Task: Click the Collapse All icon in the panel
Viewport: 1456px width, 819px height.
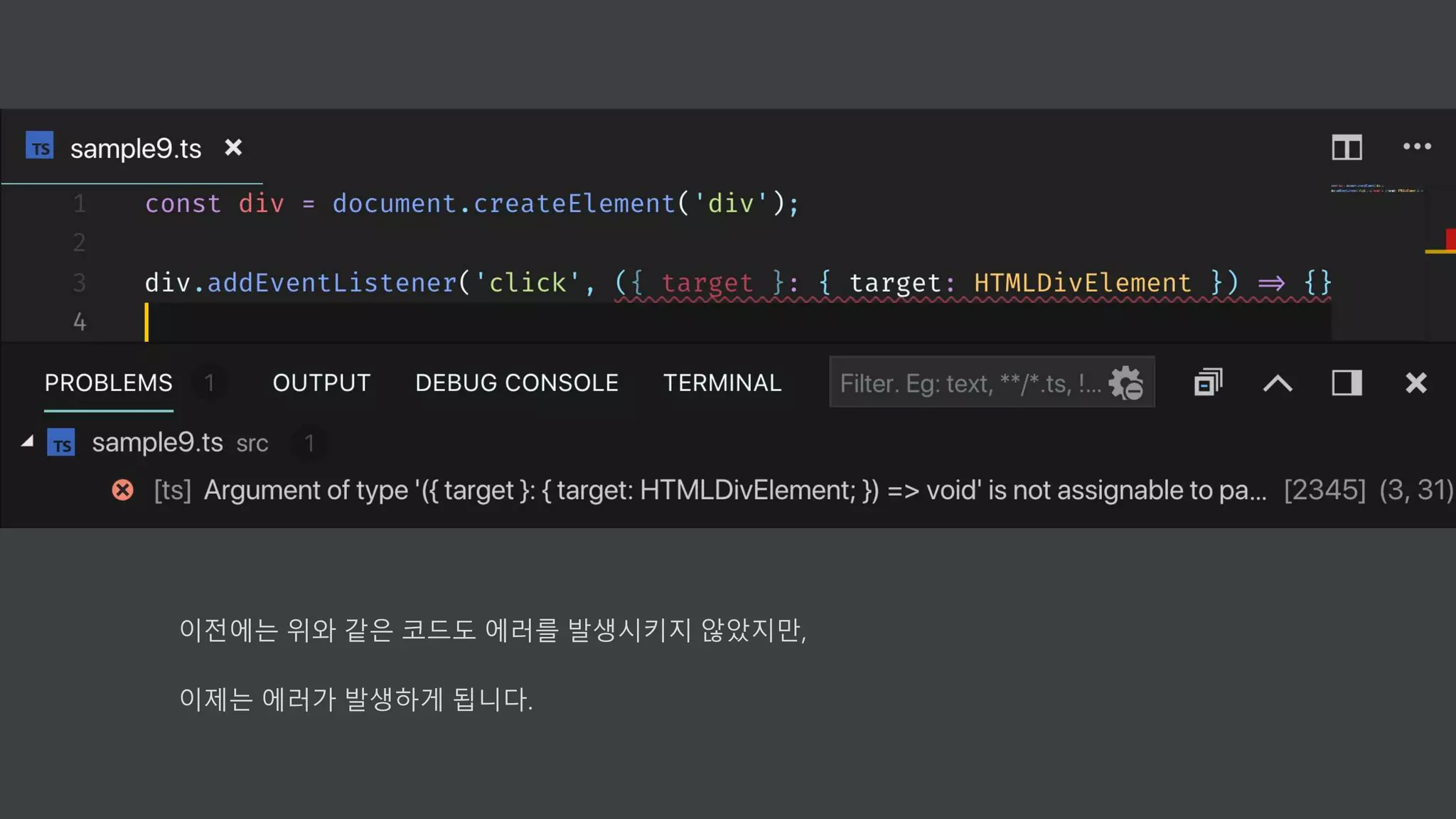Action: (x=1208, y=382)
